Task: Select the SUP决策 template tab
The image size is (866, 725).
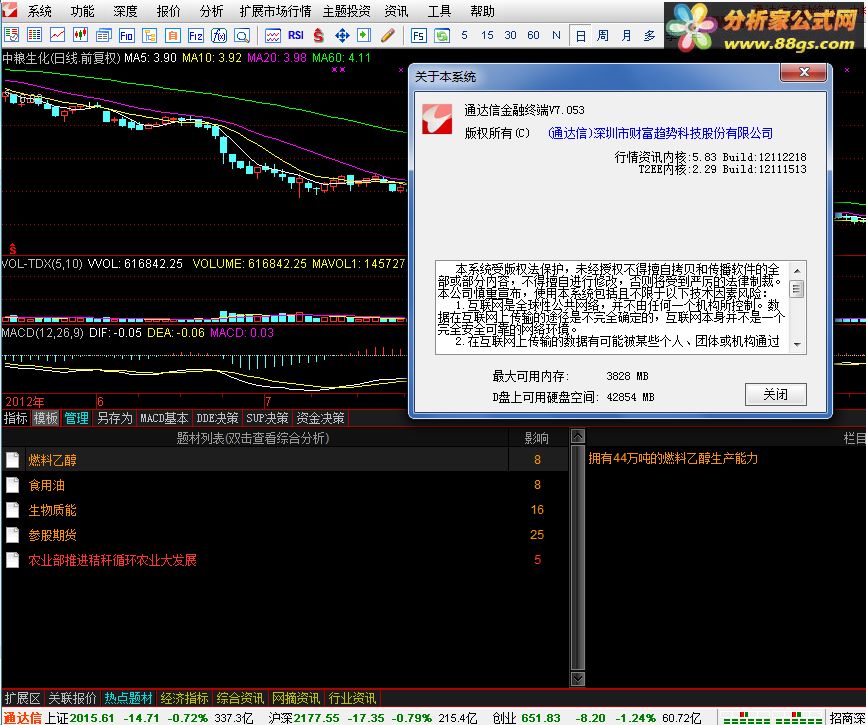Action: pos(267,418)
